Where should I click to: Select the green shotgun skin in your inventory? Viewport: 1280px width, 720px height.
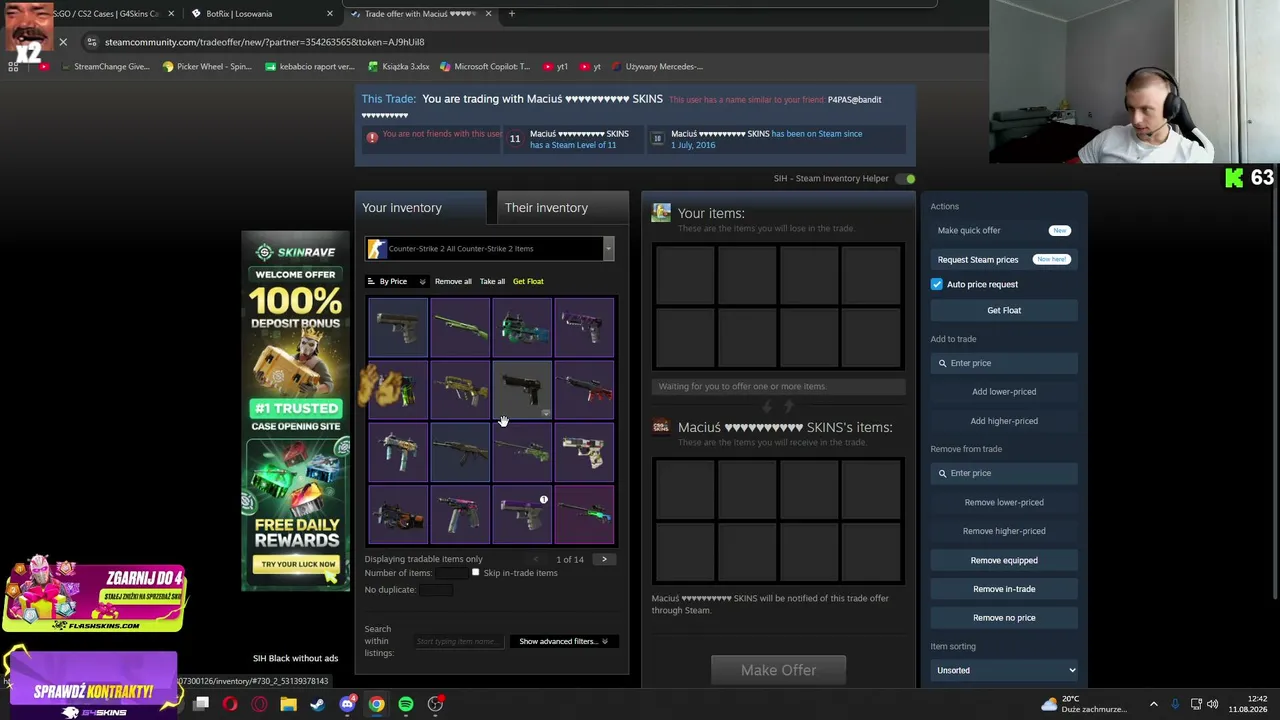tap(460, 327)
